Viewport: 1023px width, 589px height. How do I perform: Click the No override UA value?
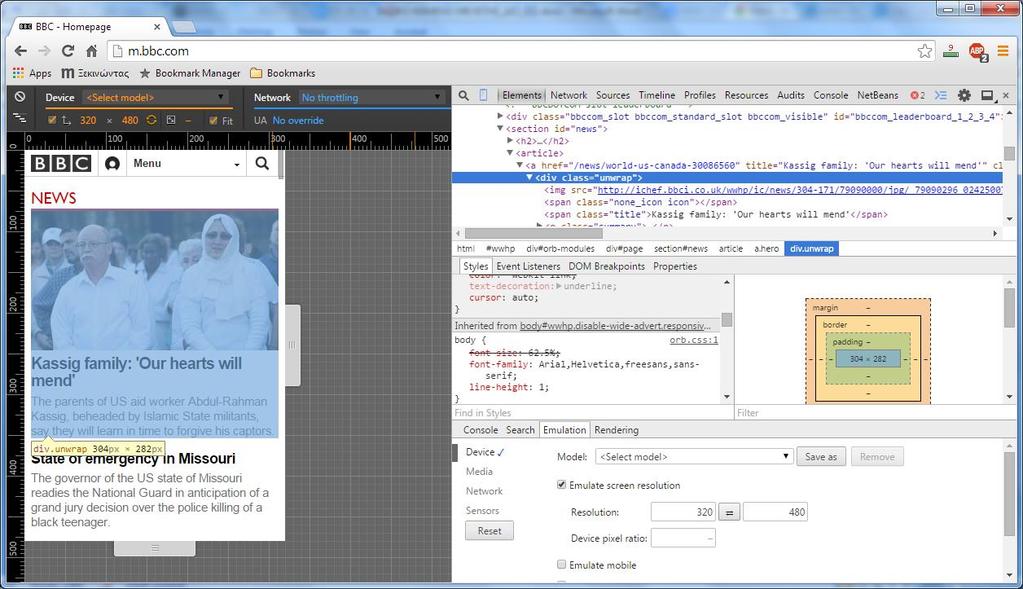[298, 120]
